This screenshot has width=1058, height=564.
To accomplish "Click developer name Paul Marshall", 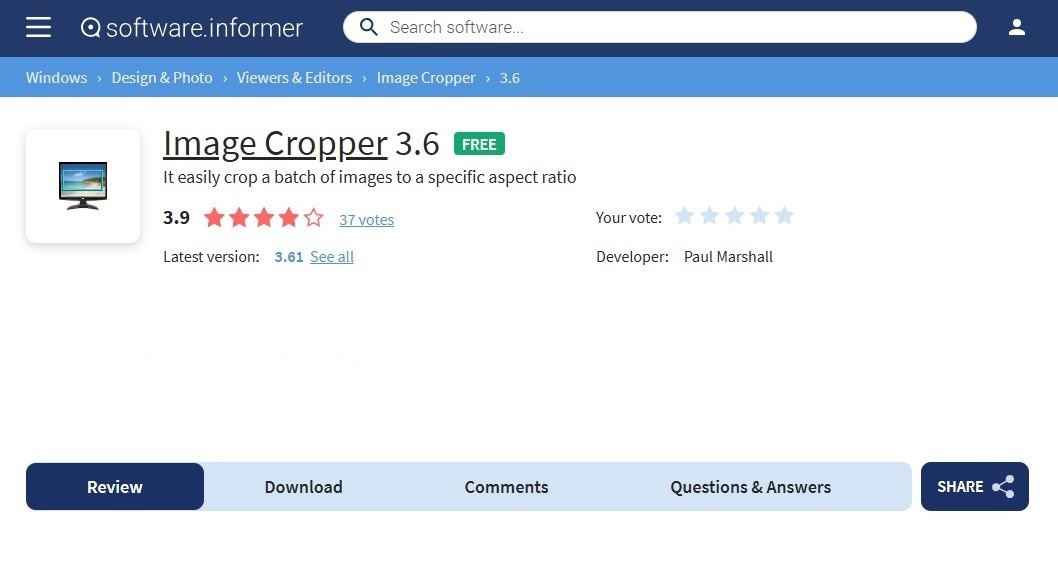I will point(728,257).
